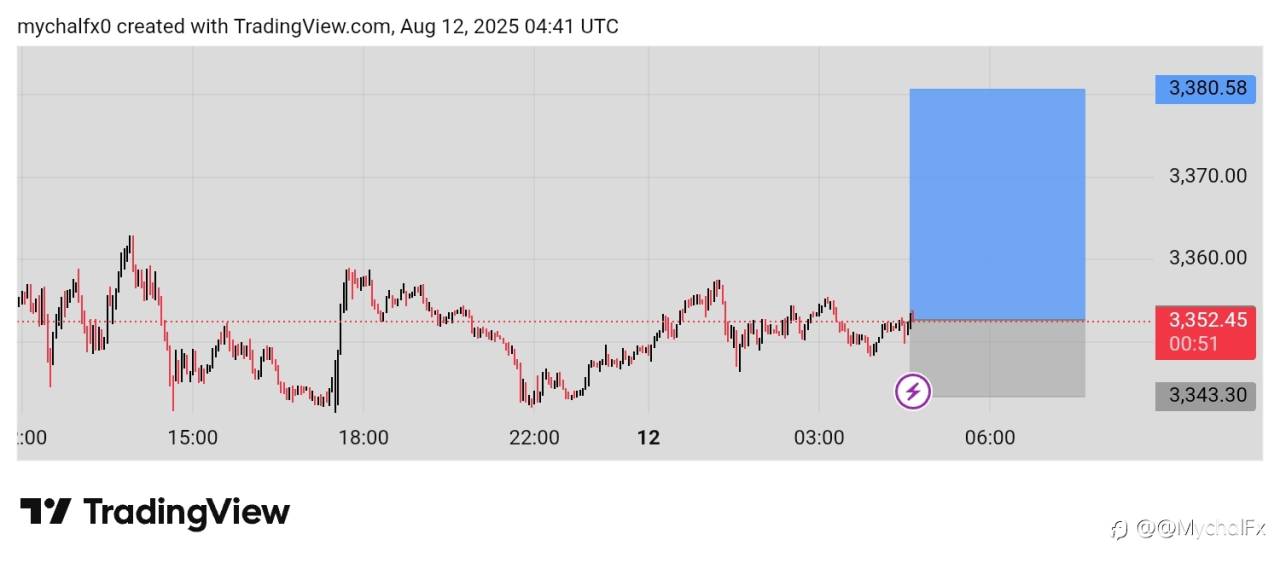
Task: Click the purple lightning bolt icon
Action: (x=912, y=391)
